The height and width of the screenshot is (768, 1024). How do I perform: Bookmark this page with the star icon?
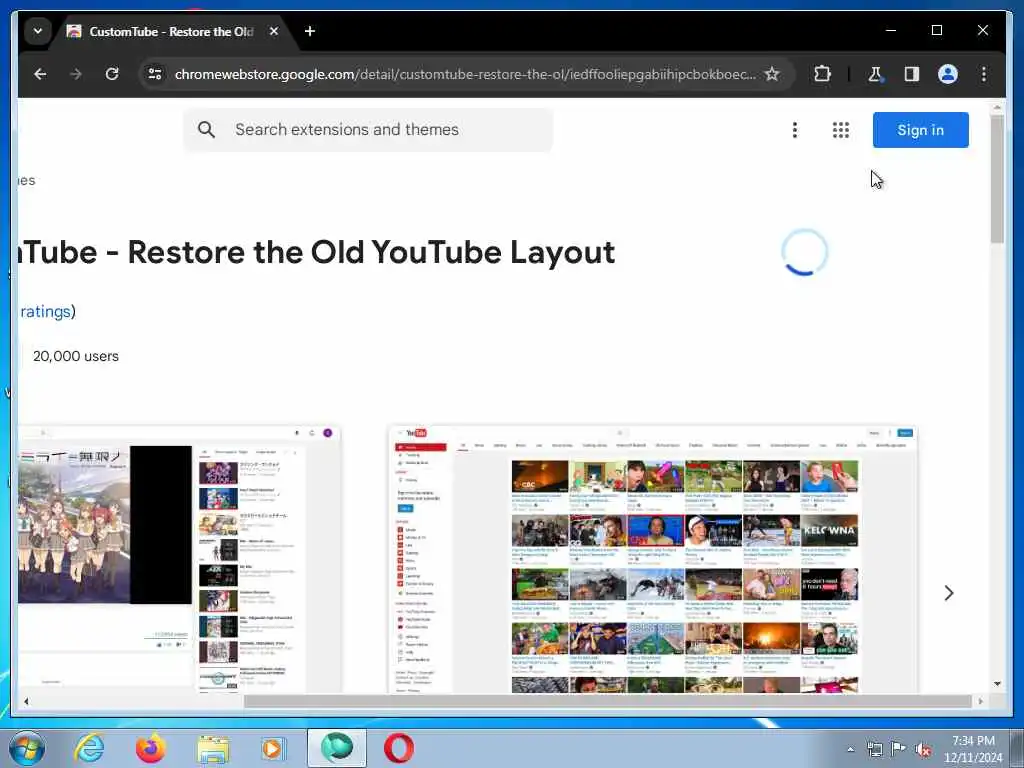point(772,74)
